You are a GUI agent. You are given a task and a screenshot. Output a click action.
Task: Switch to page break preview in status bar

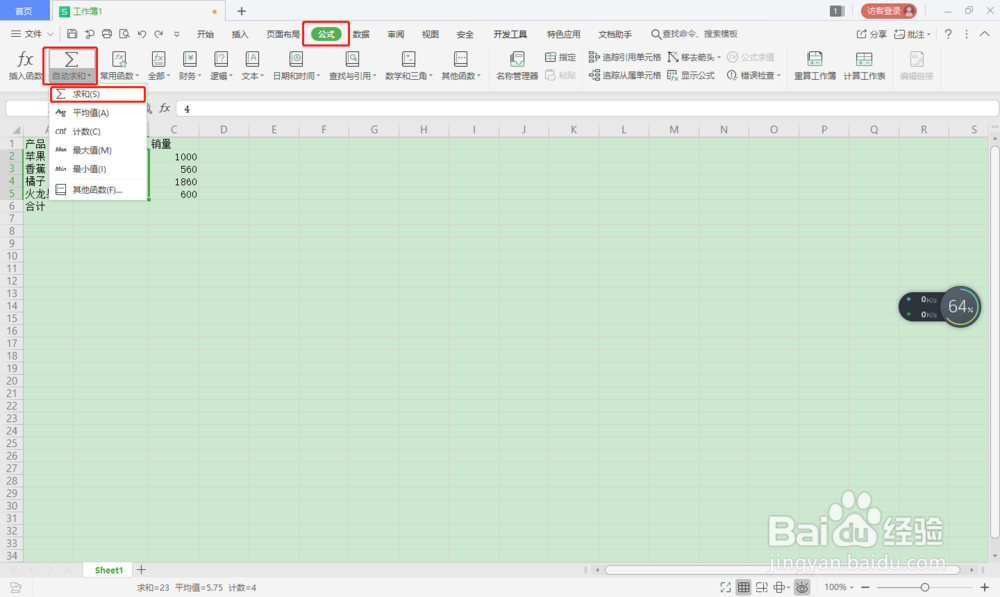pos(761,587)
